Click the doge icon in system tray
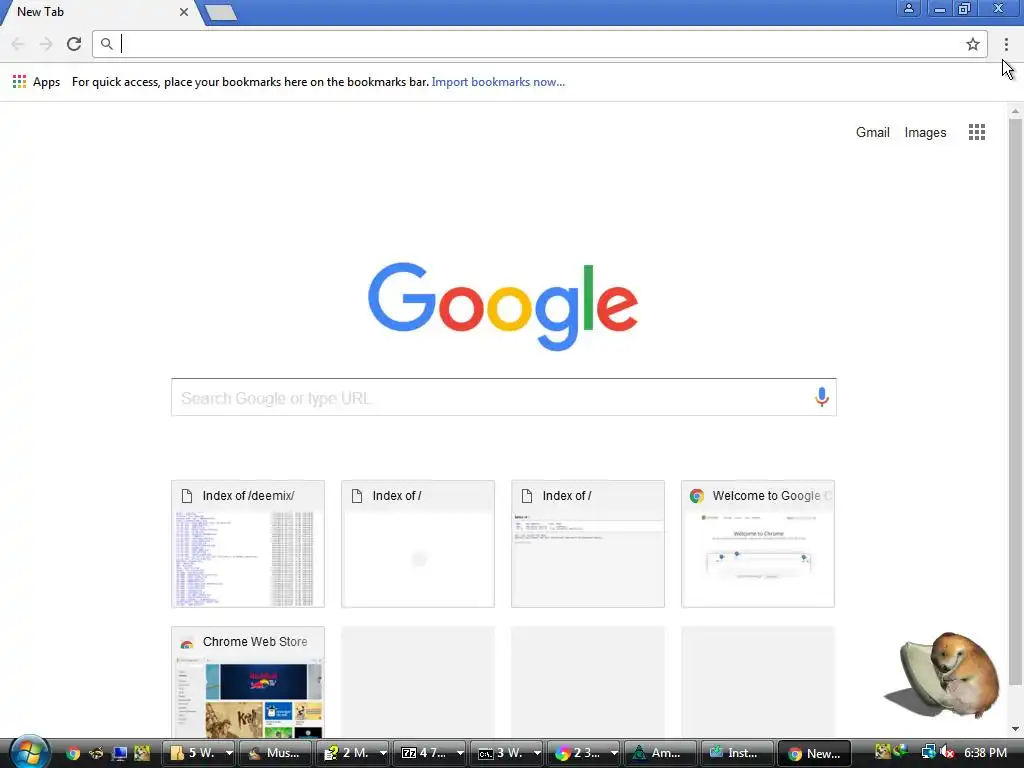 click(882, 752)
